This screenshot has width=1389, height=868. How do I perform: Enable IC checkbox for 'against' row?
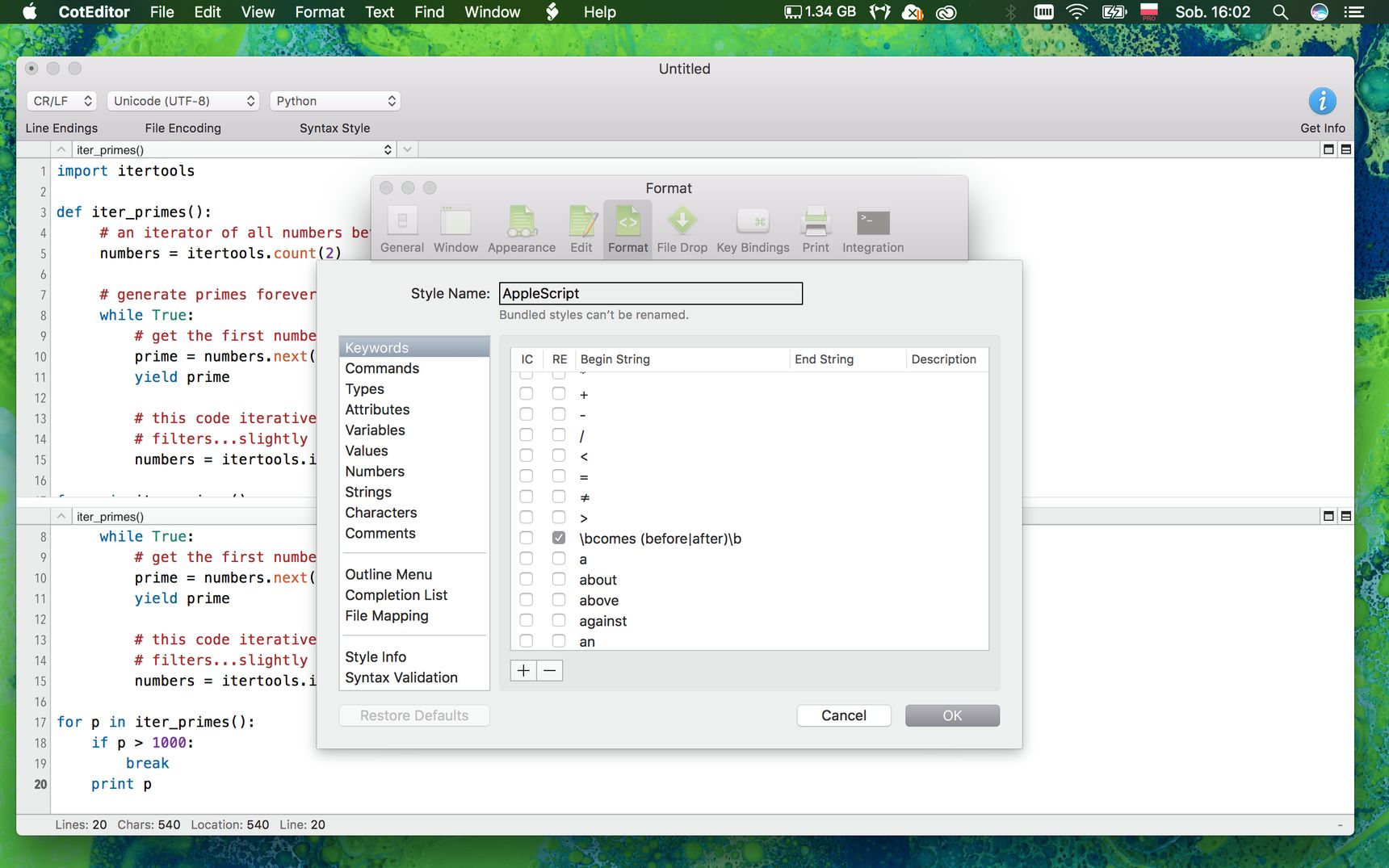[527, 620]
